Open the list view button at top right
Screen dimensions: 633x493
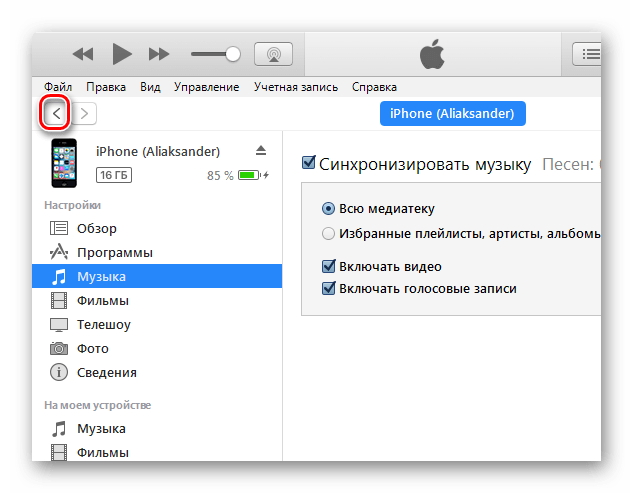(587, 54)
